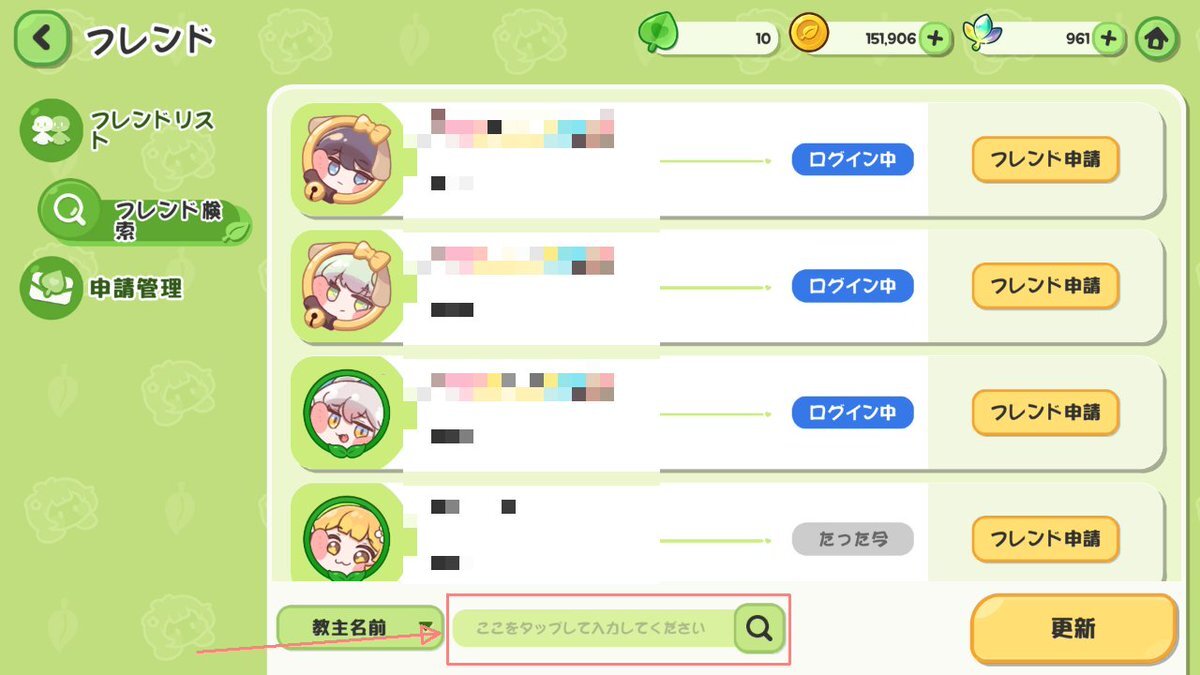
Task: Send フレンド申請 to the second player
Action: click(1045, 286)
